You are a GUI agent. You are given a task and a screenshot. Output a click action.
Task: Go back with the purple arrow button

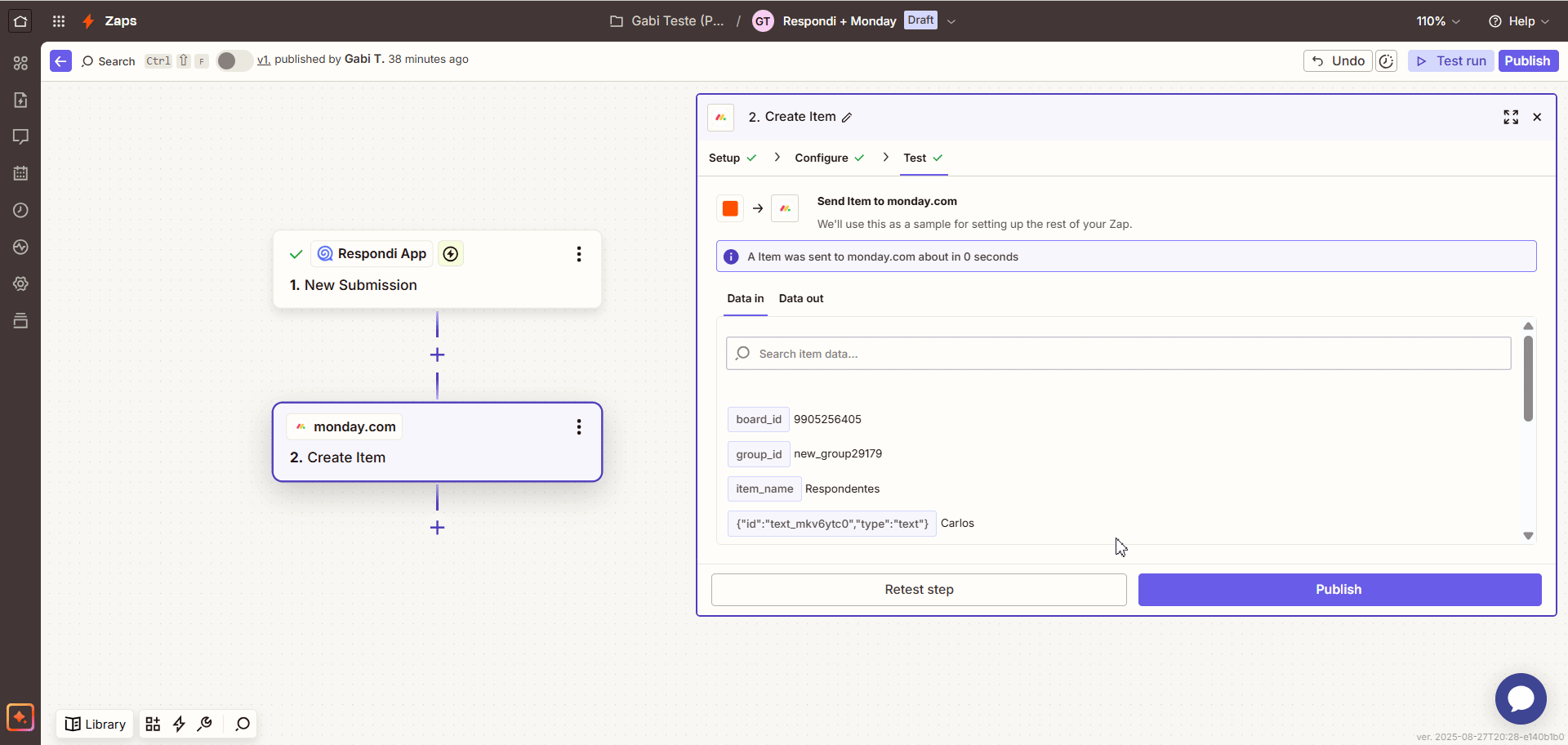tap(60, 61)
